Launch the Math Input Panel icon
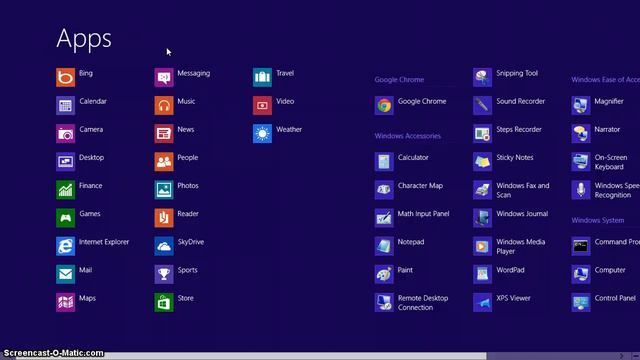 384,218
